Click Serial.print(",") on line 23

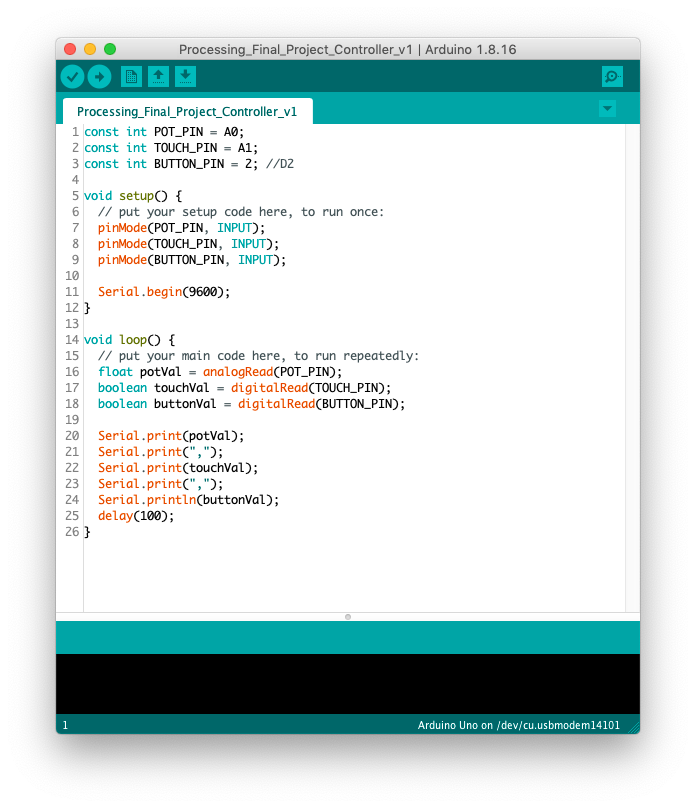161,483
